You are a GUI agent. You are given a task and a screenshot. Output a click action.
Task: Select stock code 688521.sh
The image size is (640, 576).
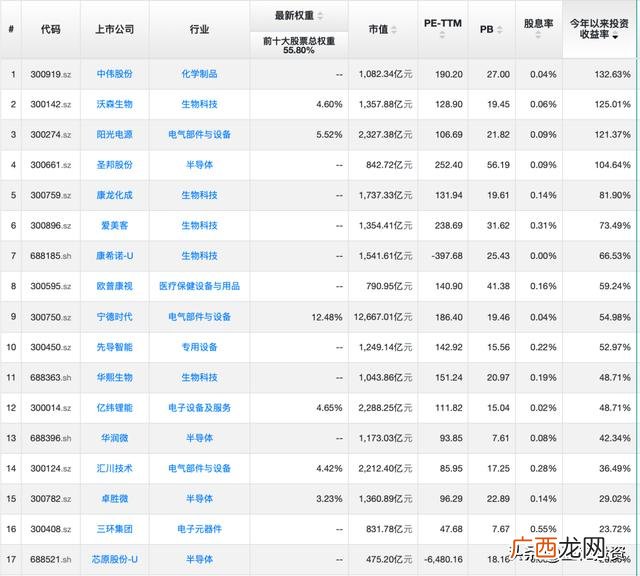pyautogui.click(x=51, y=559)
